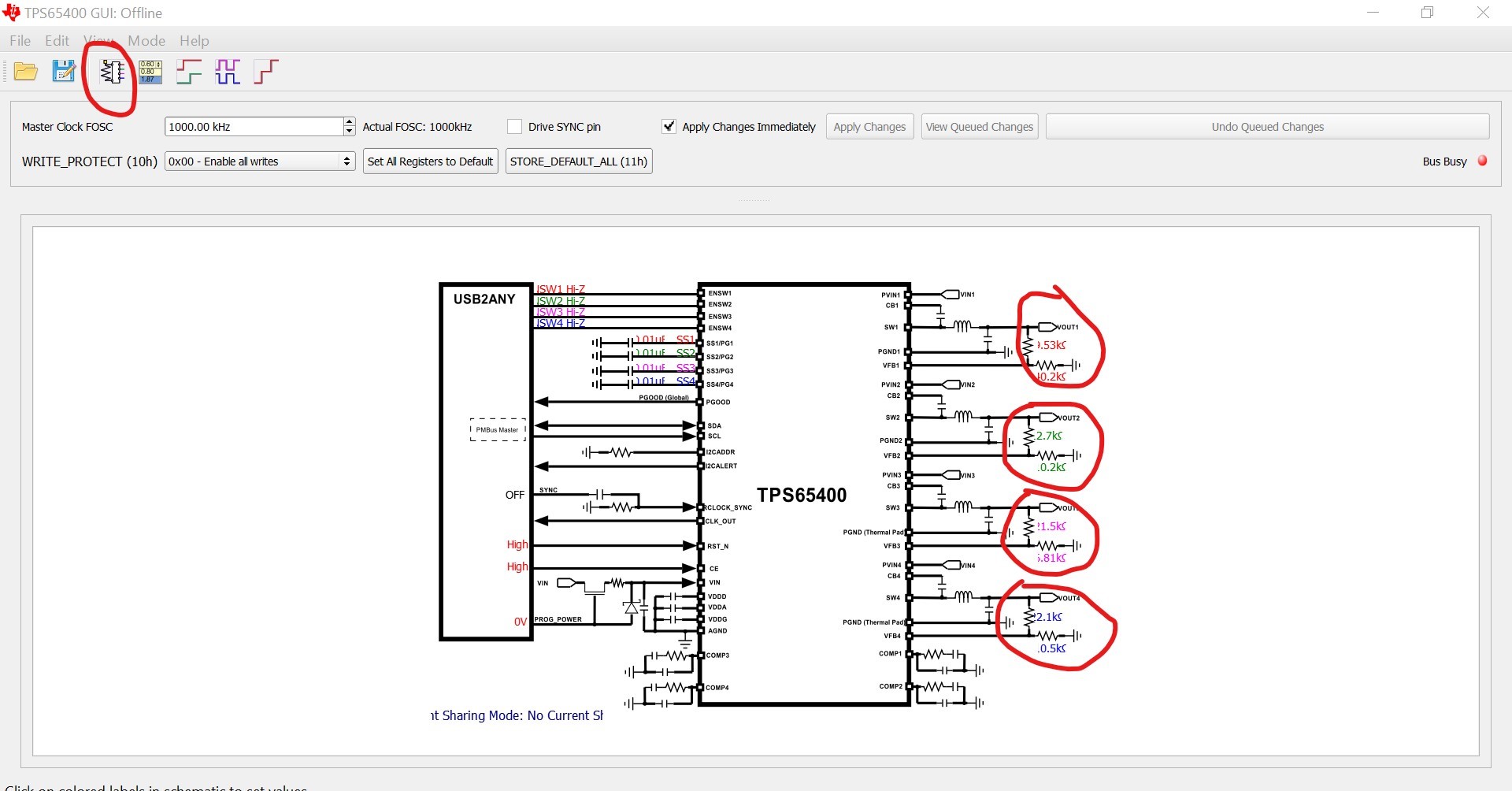Click the 2.7k VOUT2 resistor value
This screenshot has height=791, width=1512.
[x=1049, y=436]
